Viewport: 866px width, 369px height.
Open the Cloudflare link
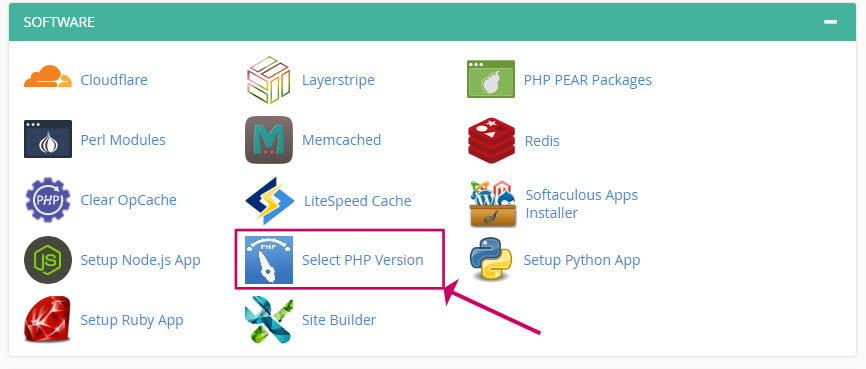(x=114, y=80)
